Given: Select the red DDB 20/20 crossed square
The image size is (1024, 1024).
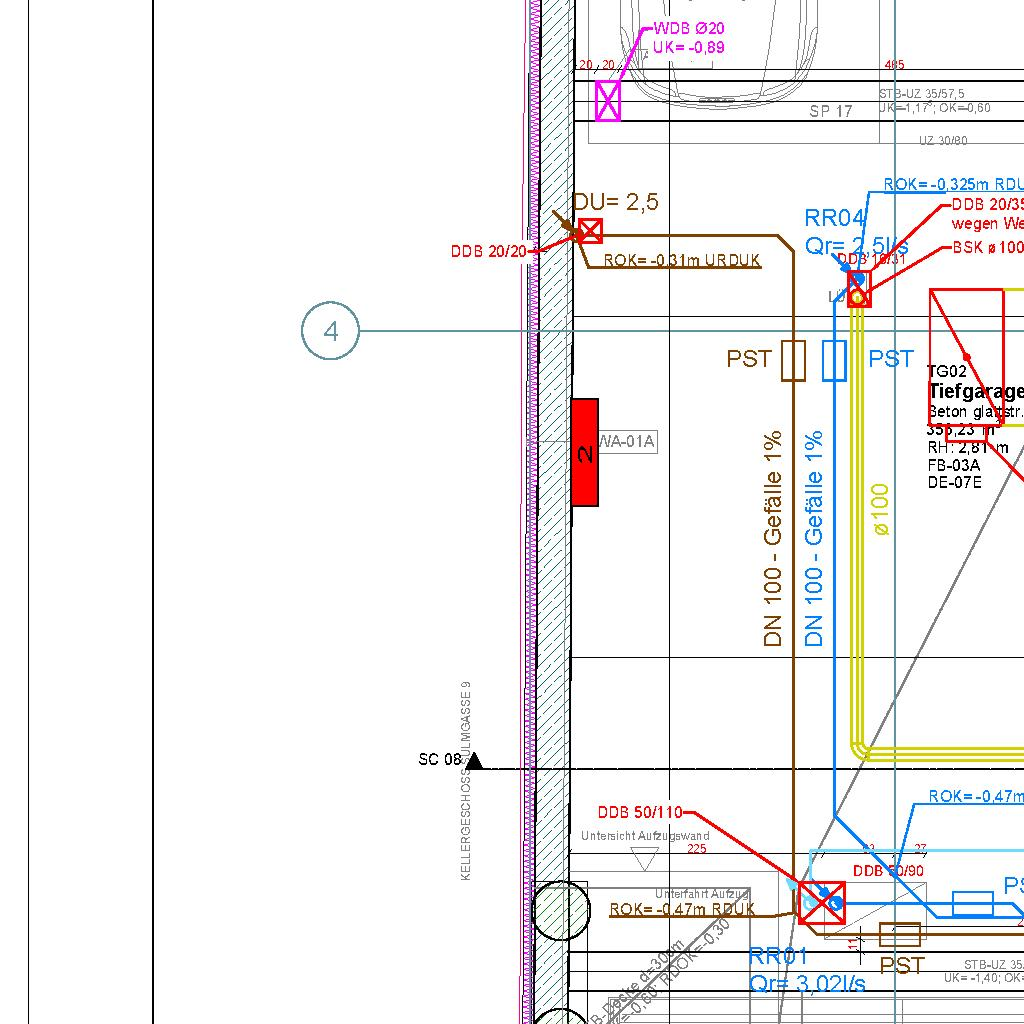Looking at the screenshot, I should point(591,232).
